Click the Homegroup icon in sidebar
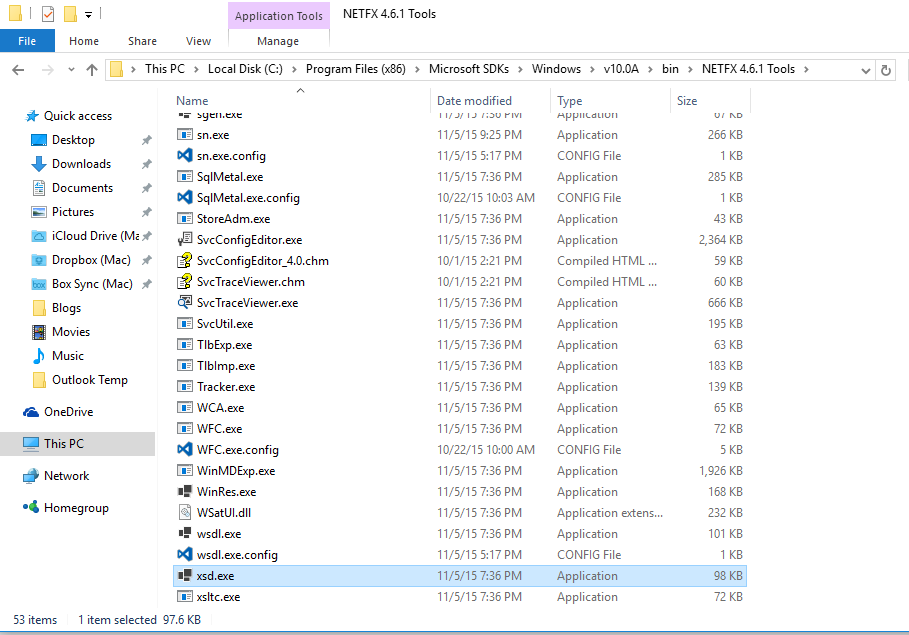This screenshot has width=909, height=635. [31, 507]
